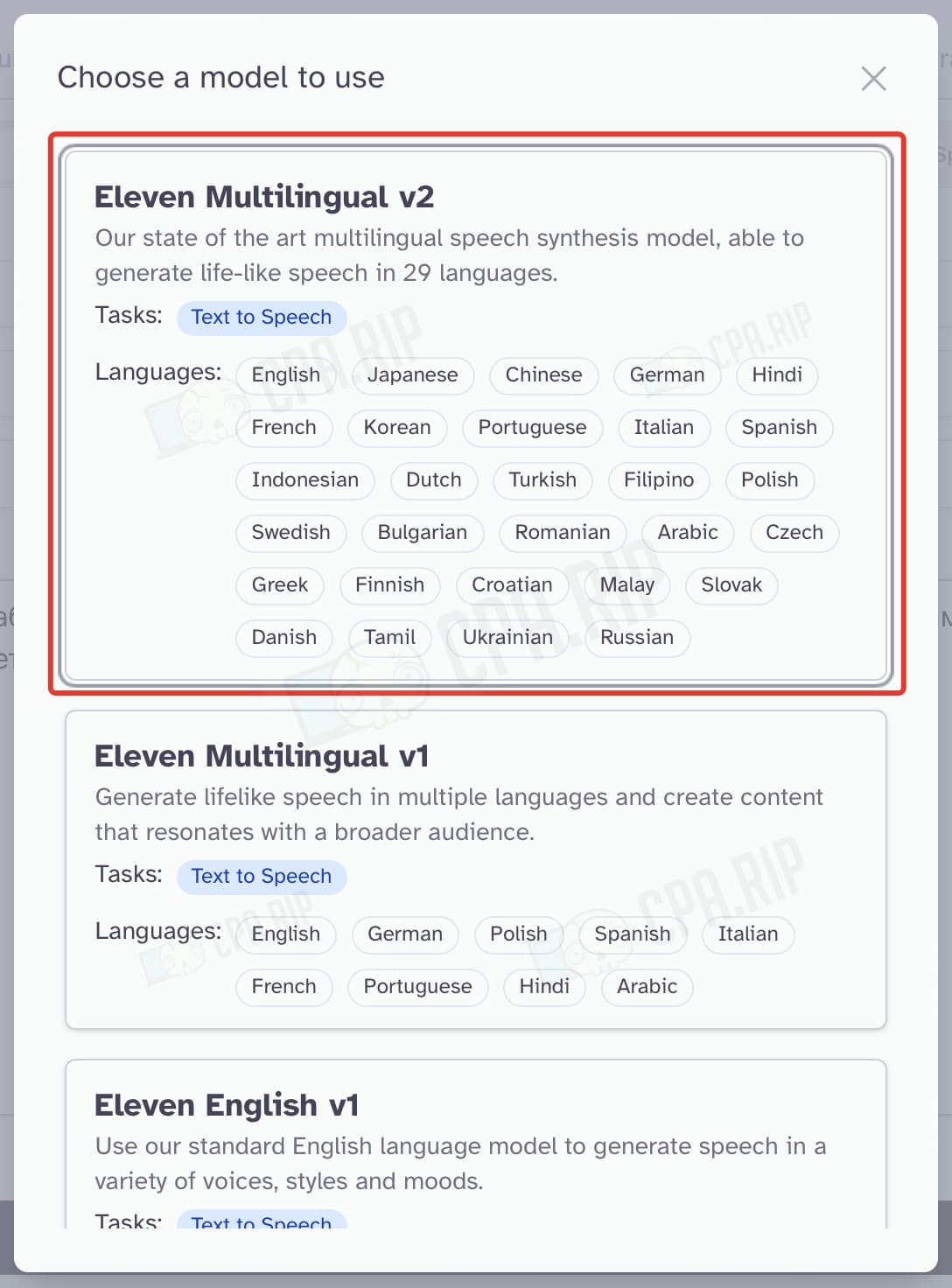
Task: Select the Russian language chip
Action: tap(637, 638)
